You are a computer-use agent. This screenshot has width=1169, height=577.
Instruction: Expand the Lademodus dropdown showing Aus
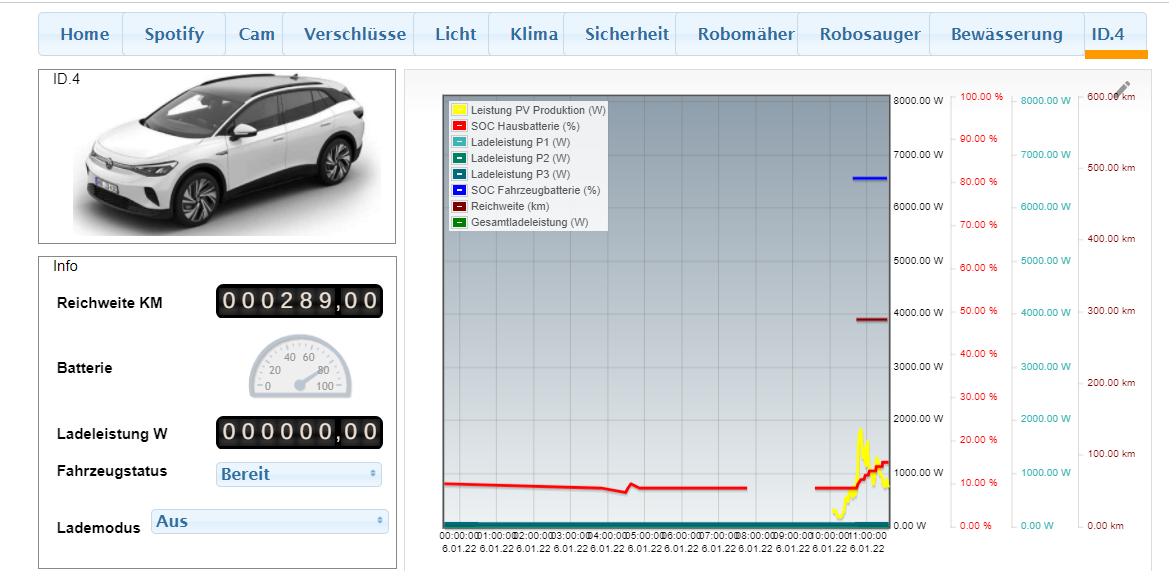coord(270,522)
